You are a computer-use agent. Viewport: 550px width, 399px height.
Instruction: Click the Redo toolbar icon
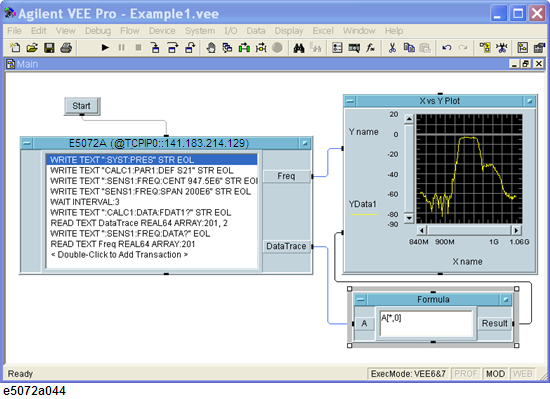tap(463, 48)
